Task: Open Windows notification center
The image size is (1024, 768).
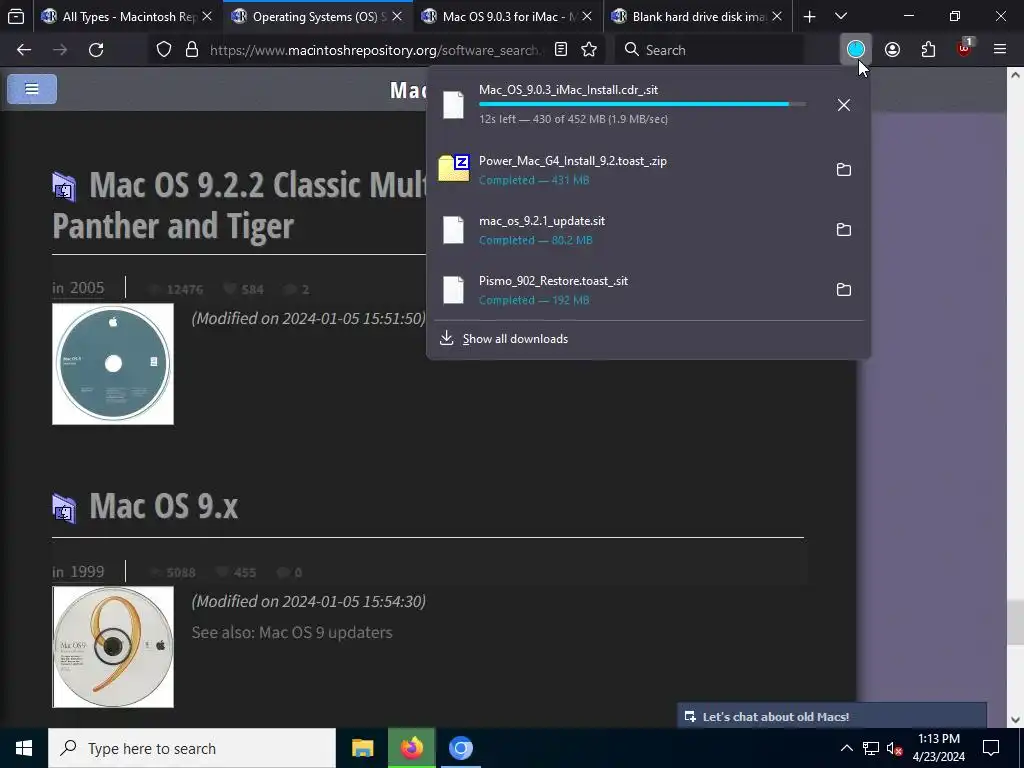Action: (991, 748)
